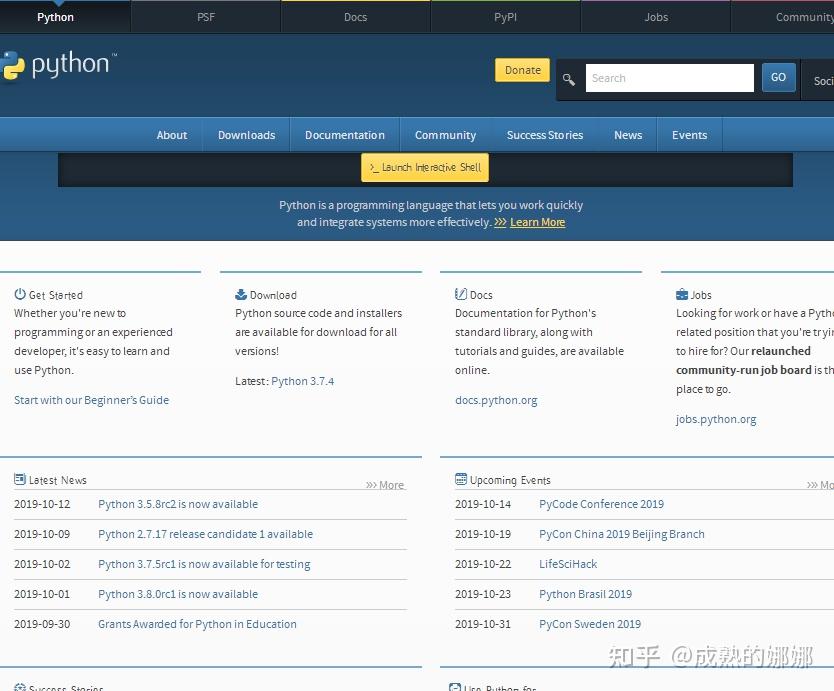Click the Download section download icon
The width and height of the screenshot is (834, 691).
241,294
